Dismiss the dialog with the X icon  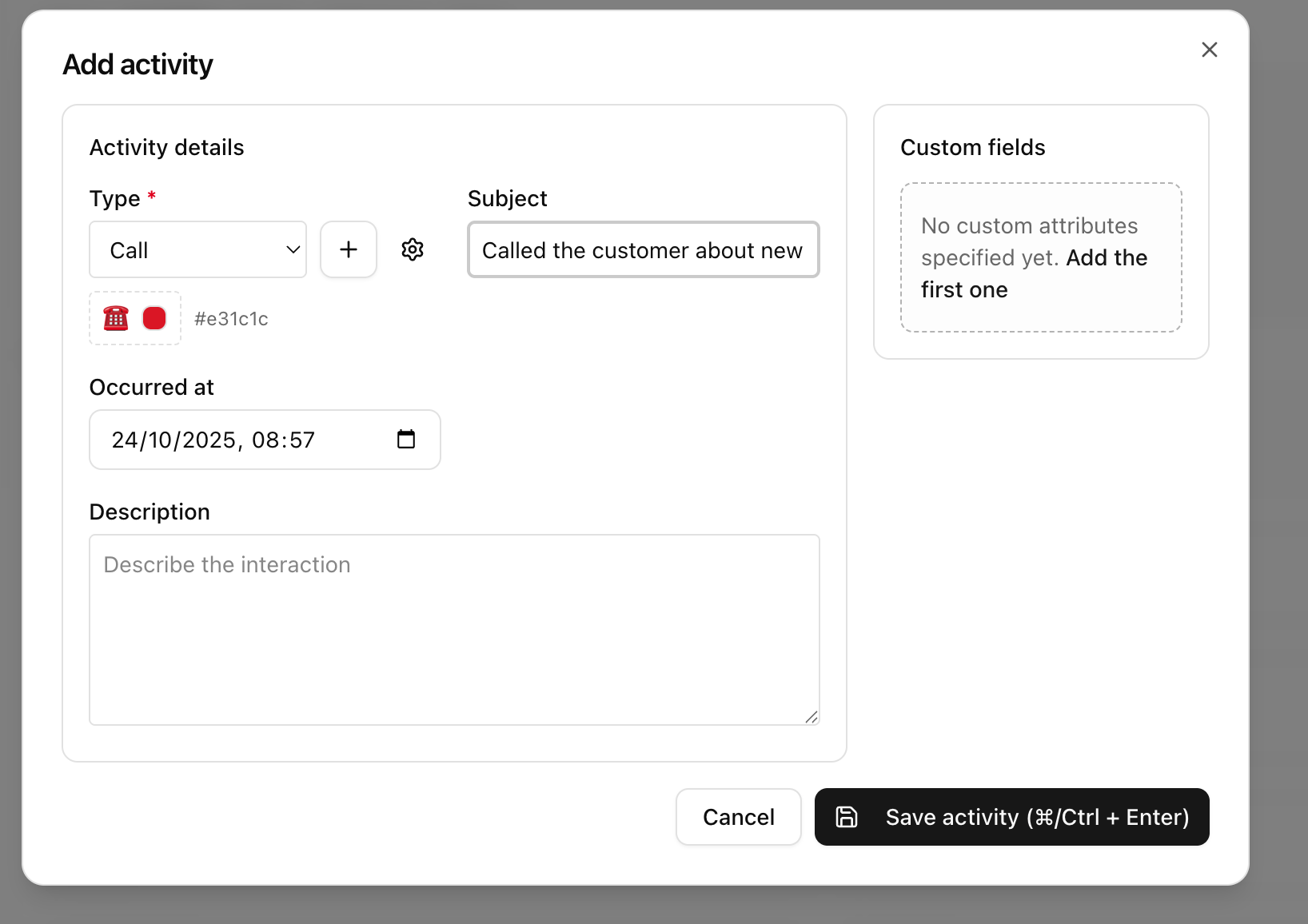tap(1210, 50)
